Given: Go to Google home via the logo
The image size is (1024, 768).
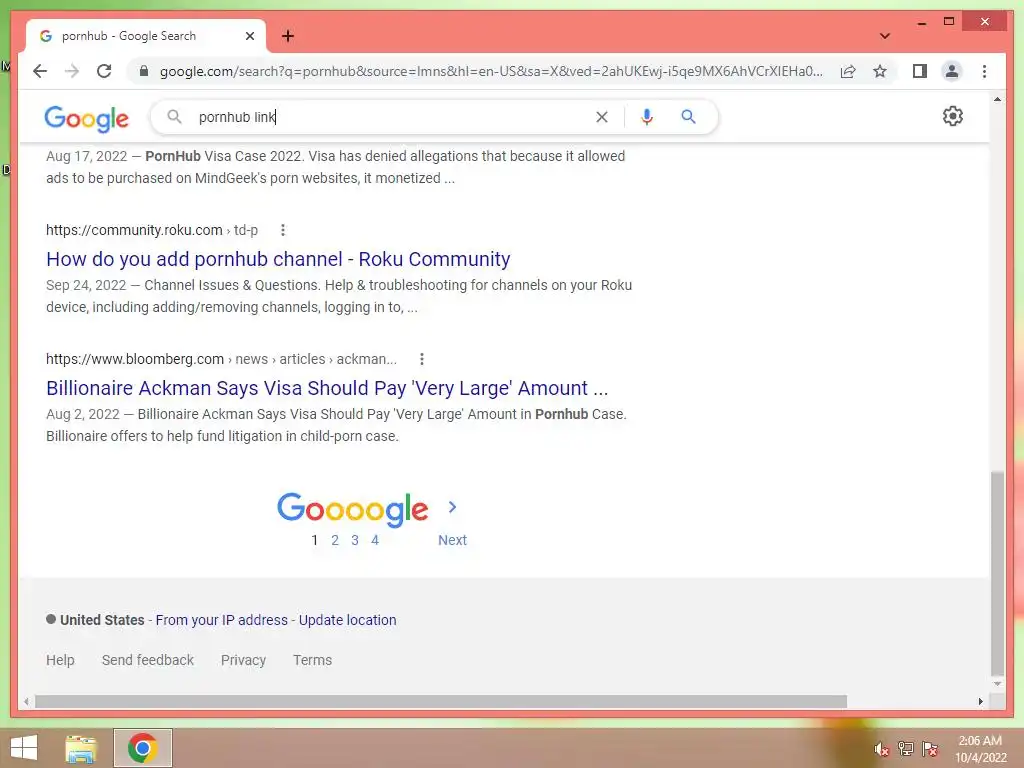Looking at the screenshot, I should (86, 118).
